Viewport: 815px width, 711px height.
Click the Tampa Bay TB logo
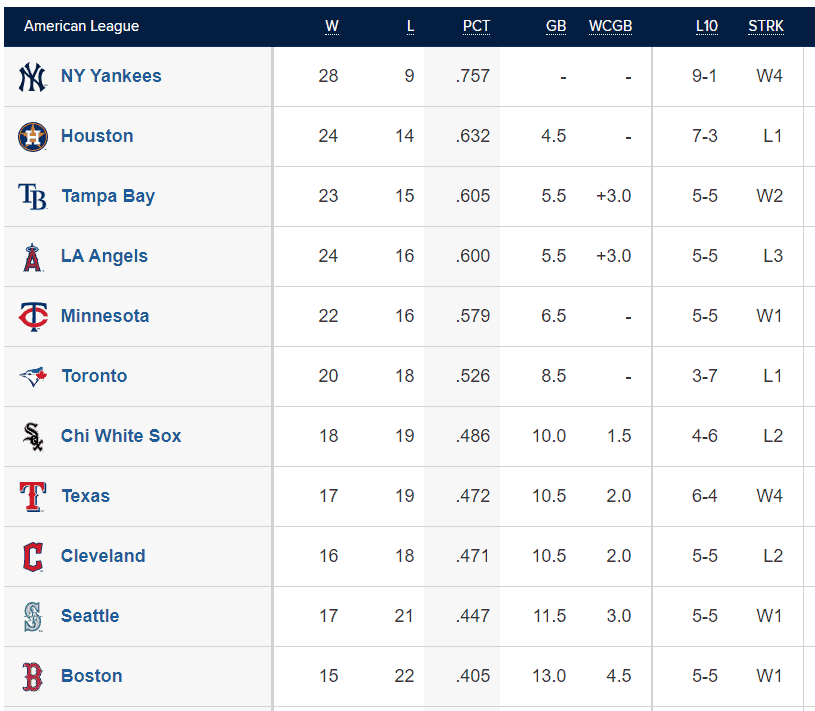pyautogui.click(x=32, y=196)
